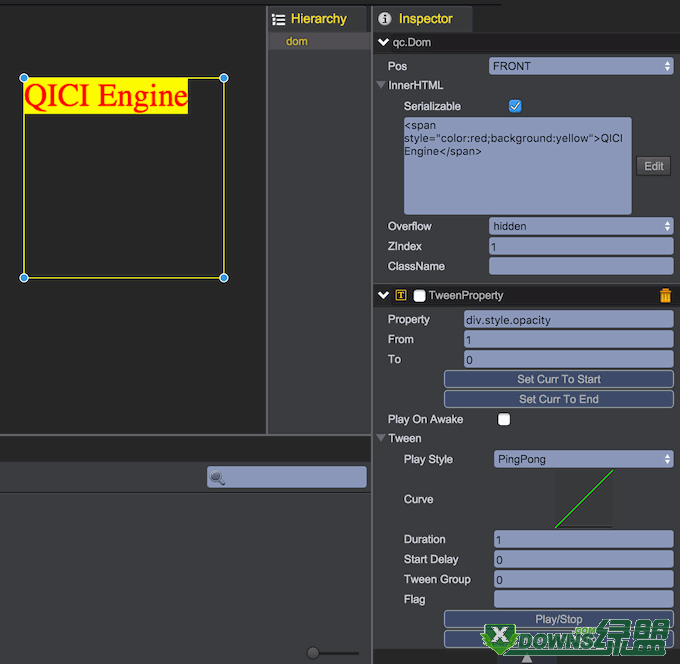Screen dimensions: 680x664
Task: Enable the TweenProperty component checkbox
Action: tap(419, 295)
